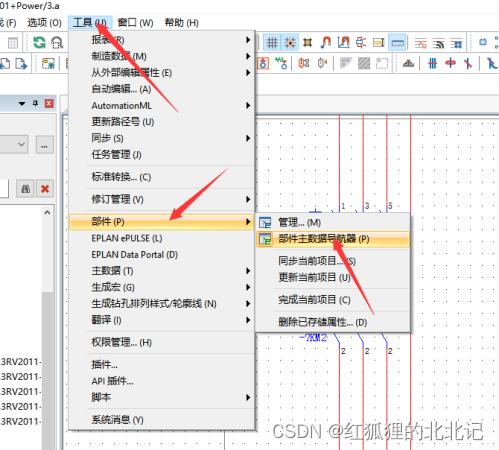
Task: Click the speaker-shaped symbol icon
Action: click(x=322, y=63)
